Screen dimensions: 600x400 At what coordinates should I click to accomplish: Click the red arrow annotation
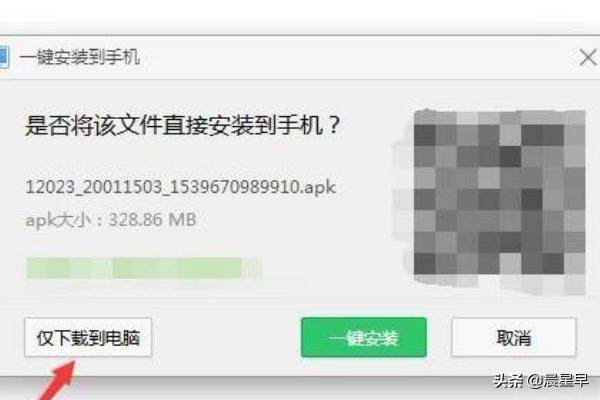[57, 381]
